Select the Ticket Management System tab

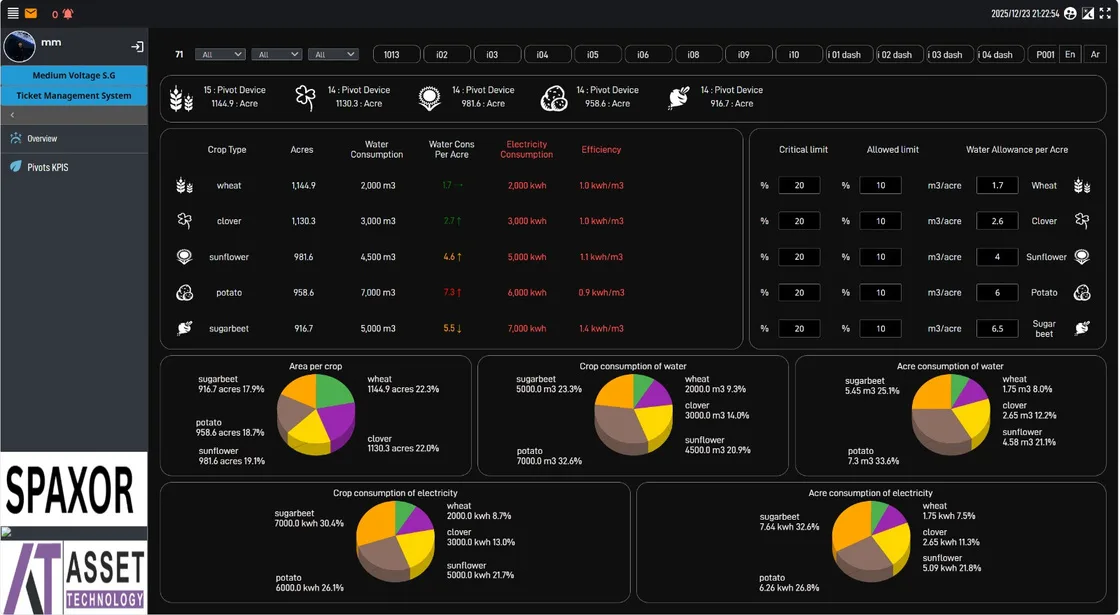74,95
